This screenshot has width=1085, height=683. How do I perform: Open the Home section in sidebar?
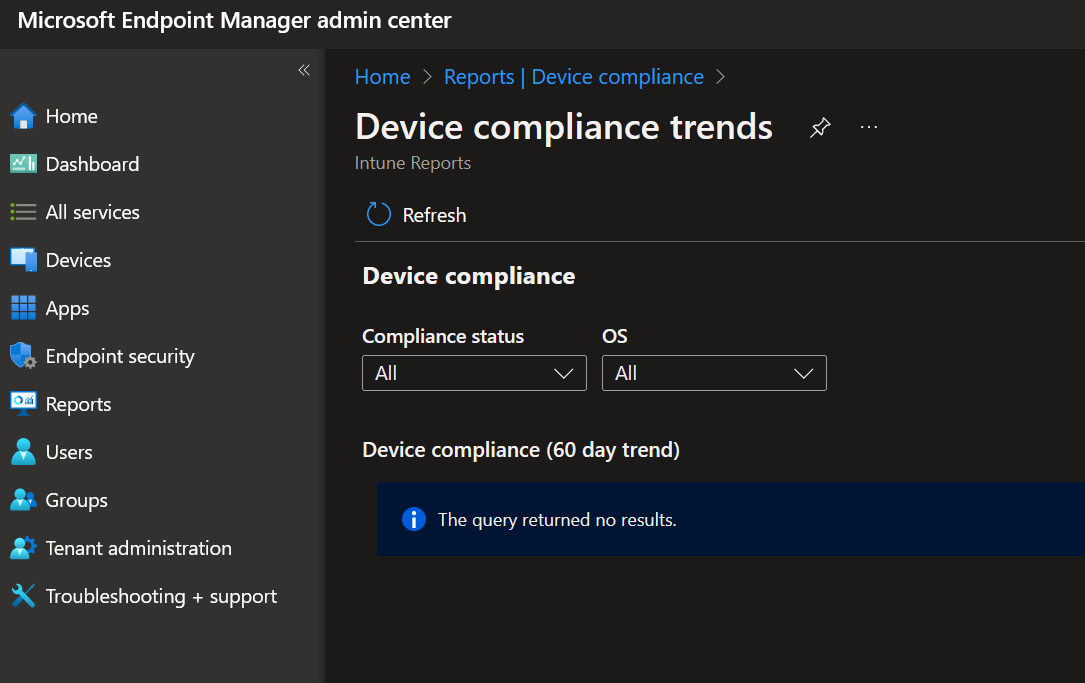coord(70,116)
